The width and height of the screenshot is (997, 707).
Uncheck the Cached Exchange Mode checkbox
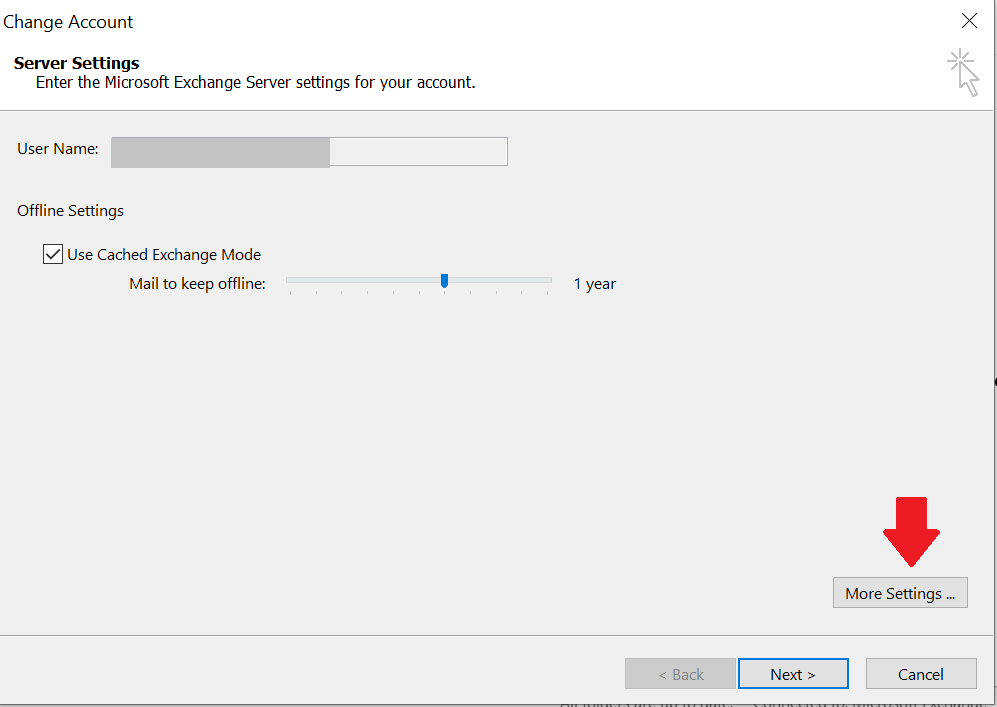pos(52,254)
